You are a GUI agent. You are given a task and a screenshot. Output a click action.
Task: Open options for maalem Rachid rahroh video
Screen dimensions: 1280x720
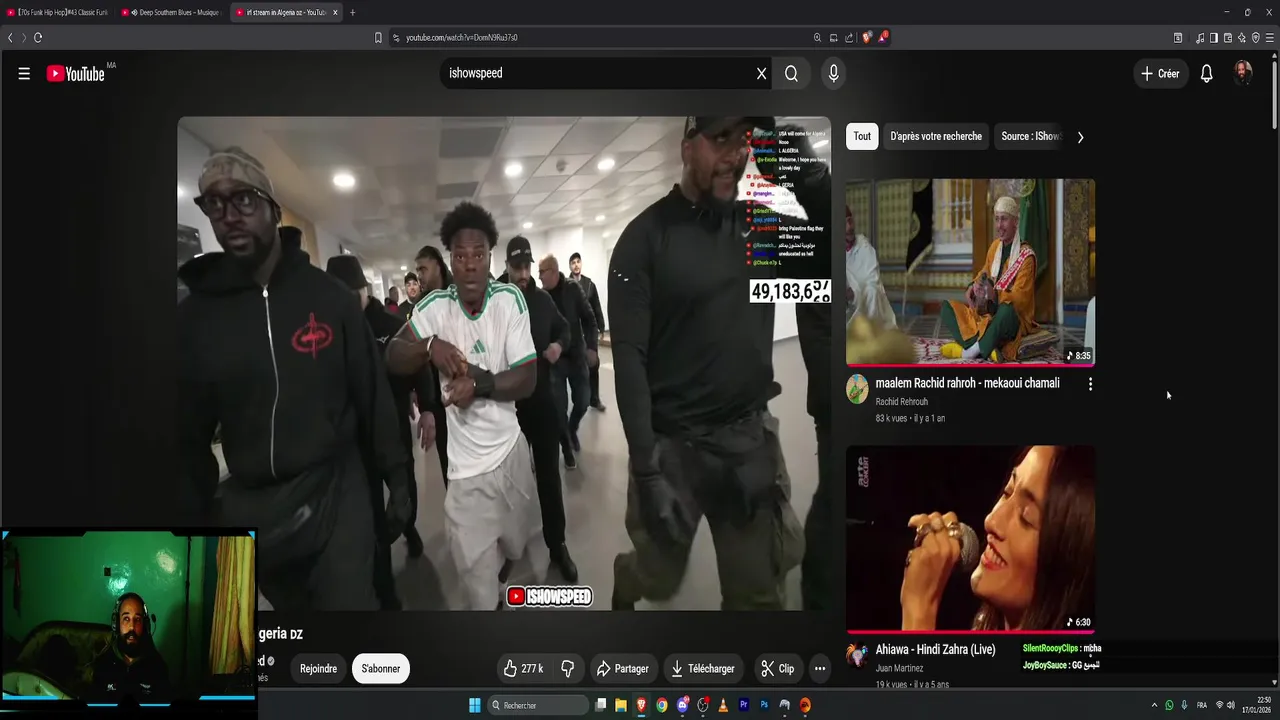pyautogui.click(x=1090, y=383)
